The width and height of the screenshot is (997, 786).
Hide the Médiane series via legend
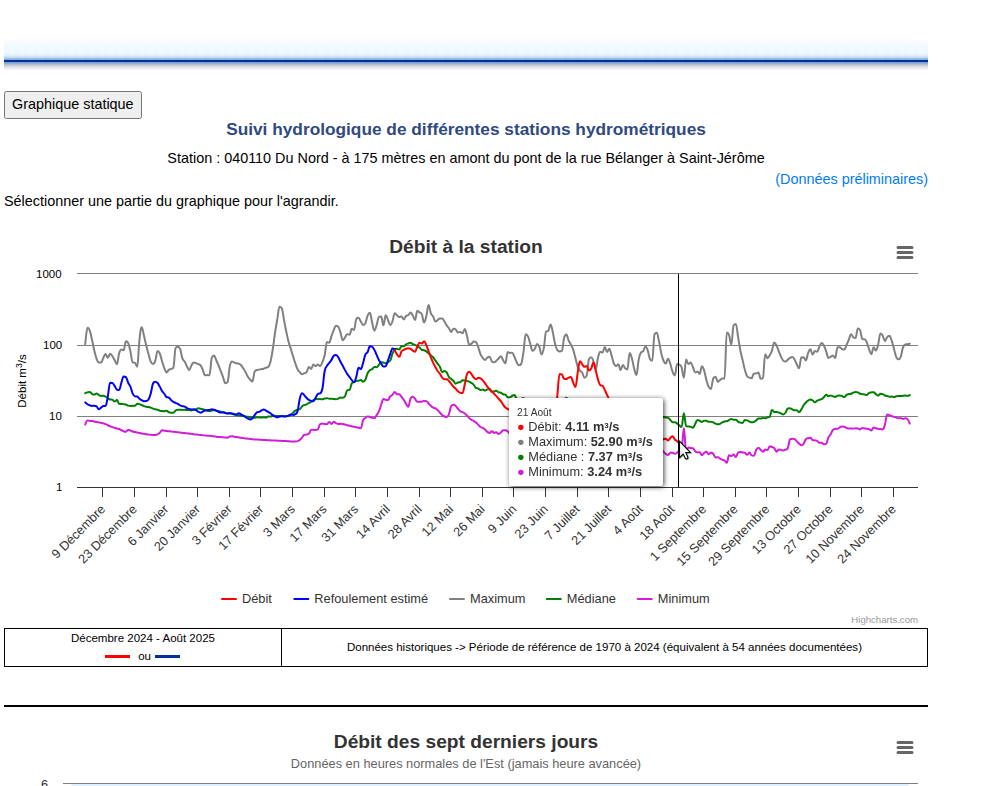click(x=581, y=599)
